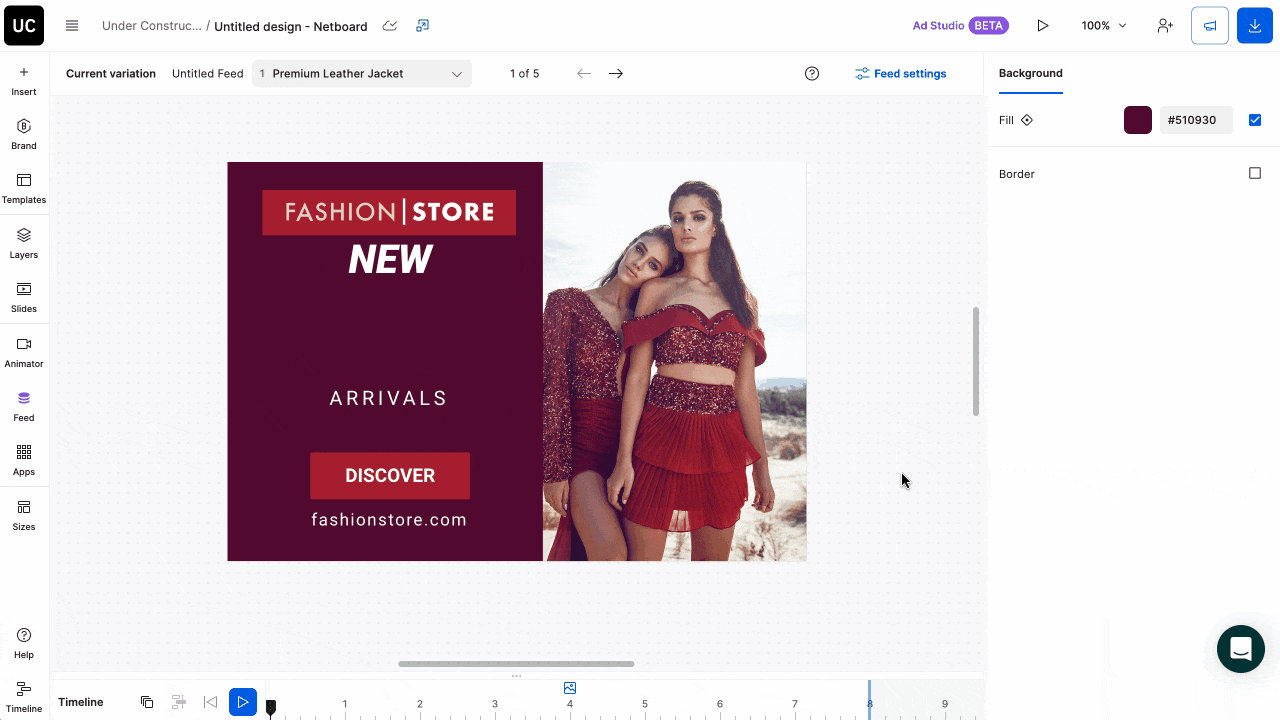Open the Insert panel
The image size is (1280, 720).
click(24, 80)
